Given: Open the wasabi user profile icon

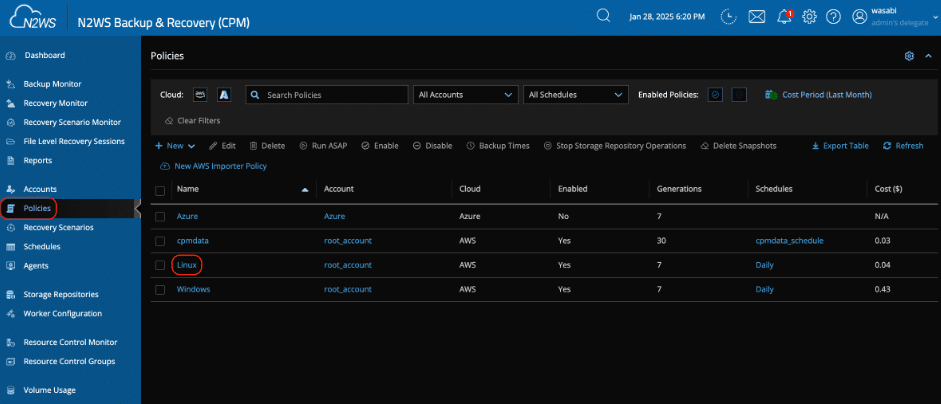Looking at the screenshot, I should 859,17.
